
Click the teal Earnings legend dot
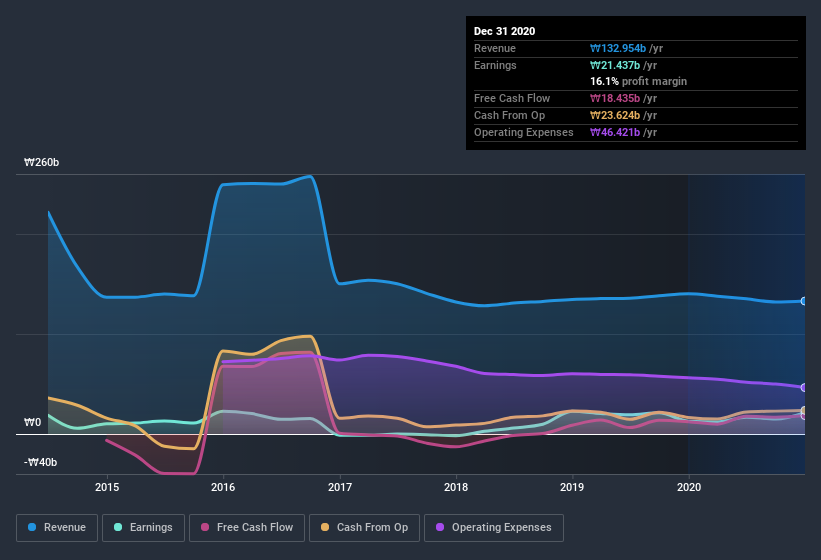[119, 527]
